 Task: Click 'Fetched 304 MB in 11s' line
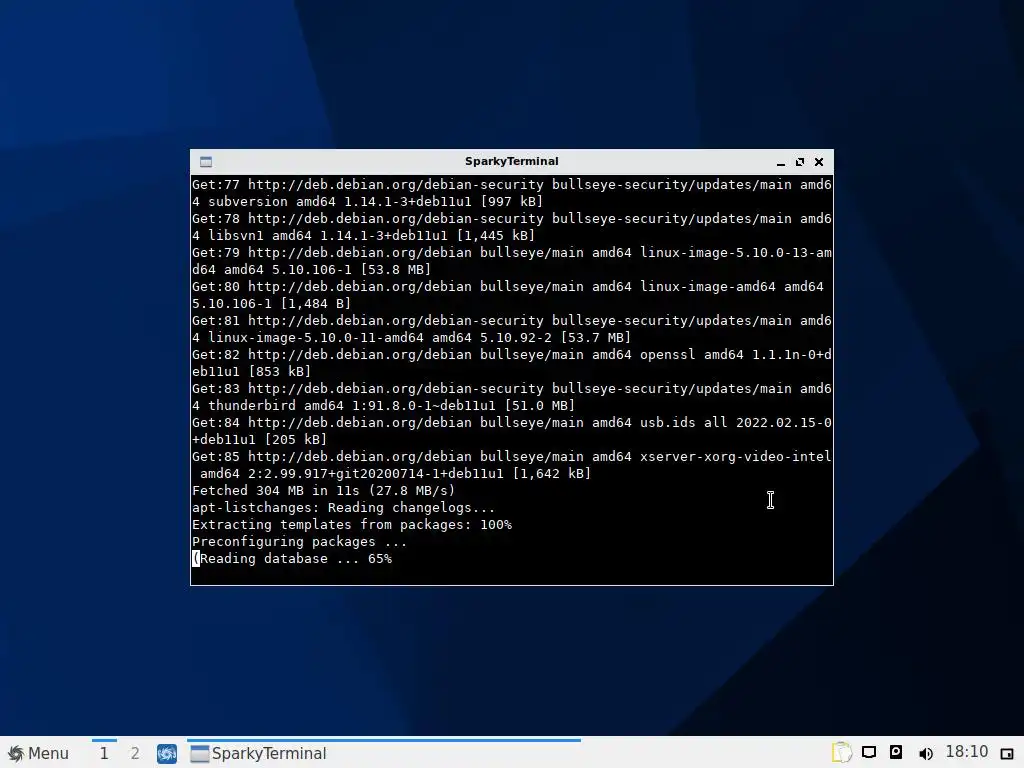[323, 490]
